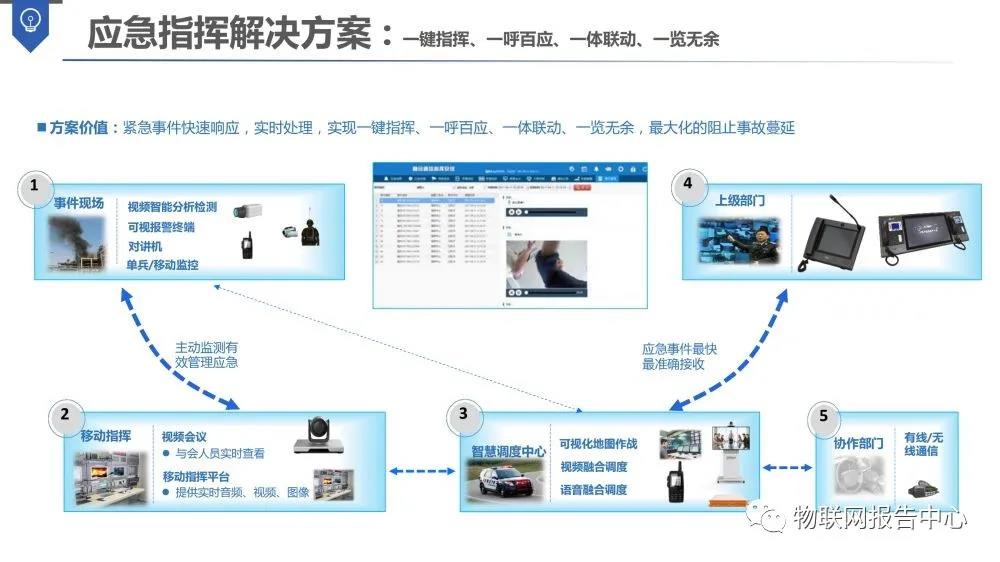
Task: Click the lightbulb icon in the title bar
Action: [31, 19]
